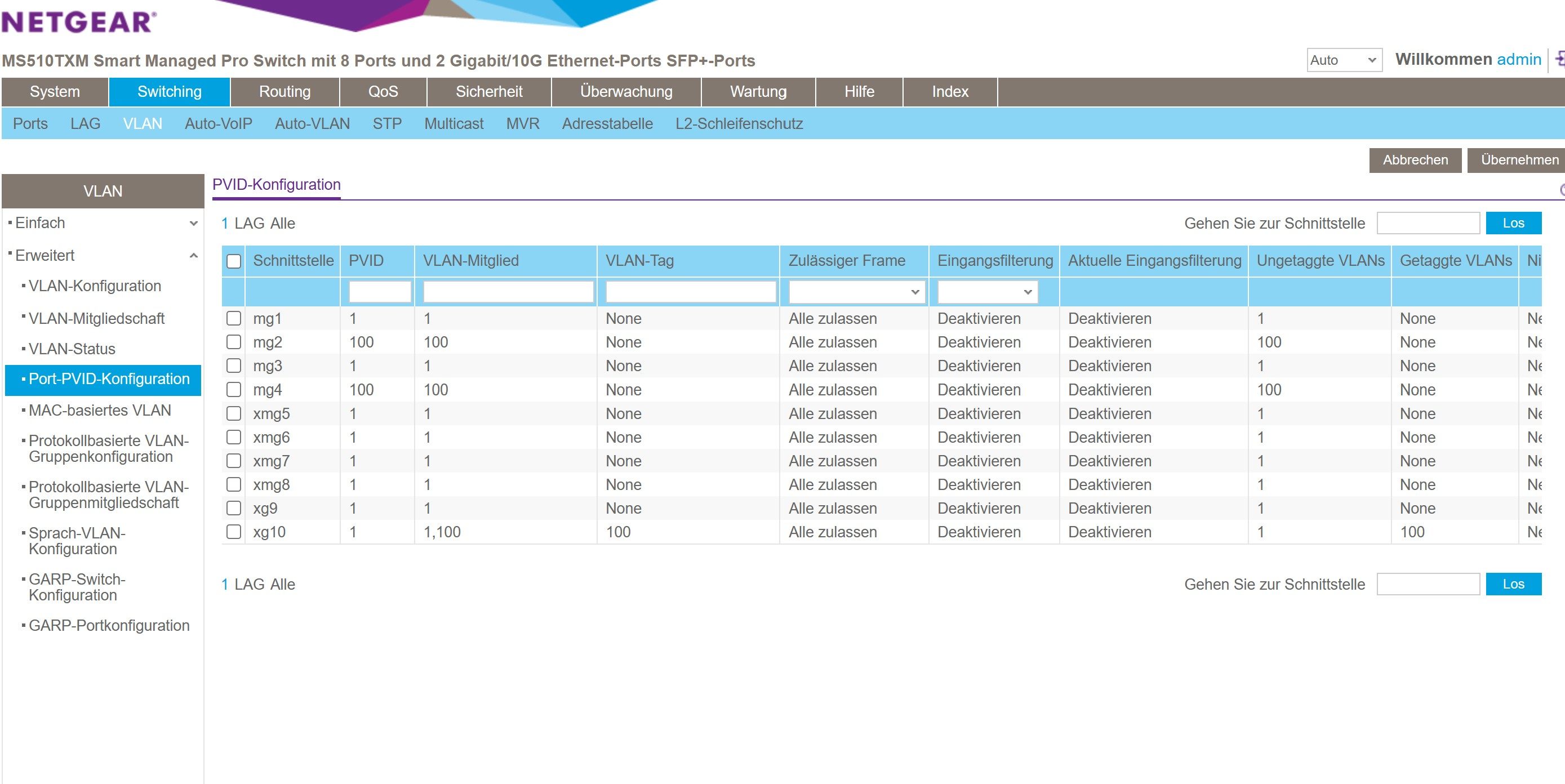This screenshot has width=1565, height=784.
Task: Open MAC-basiertes VLAN in sidebar
Action: click(x=100, y=411)
